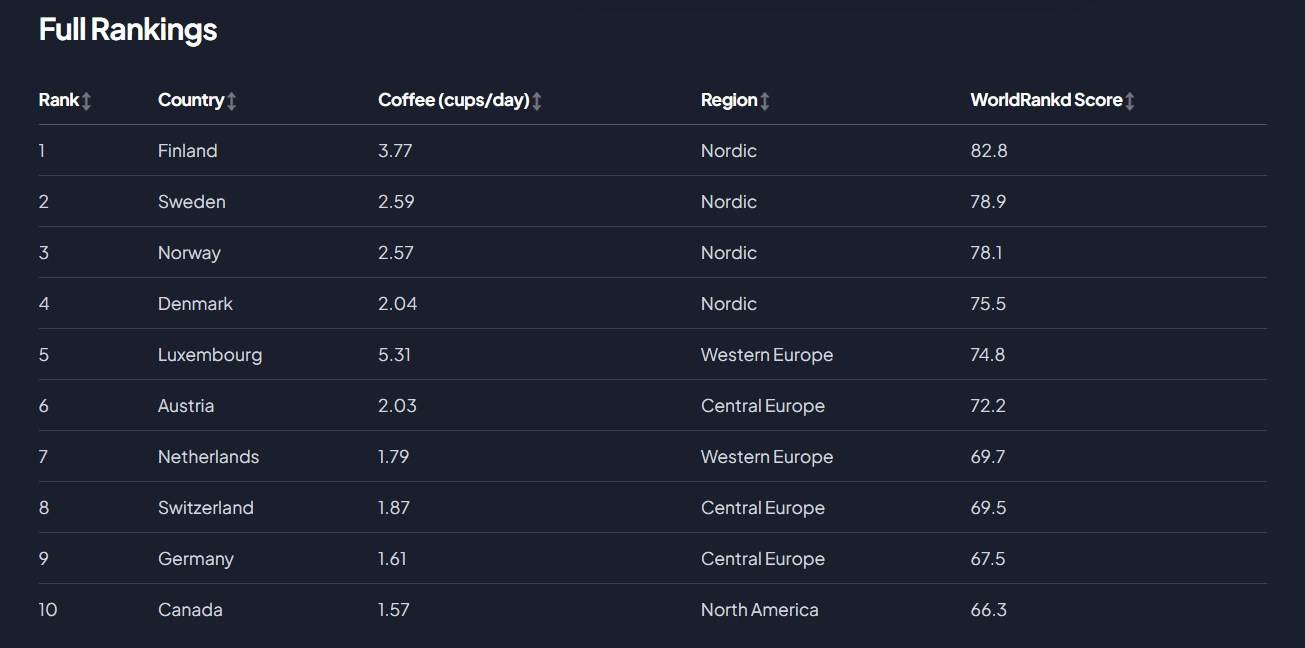This screenshot has width=1305, height=648.
Task: Sort by Coffee (cups/day) header text
Action: click(x=454, y=100)
